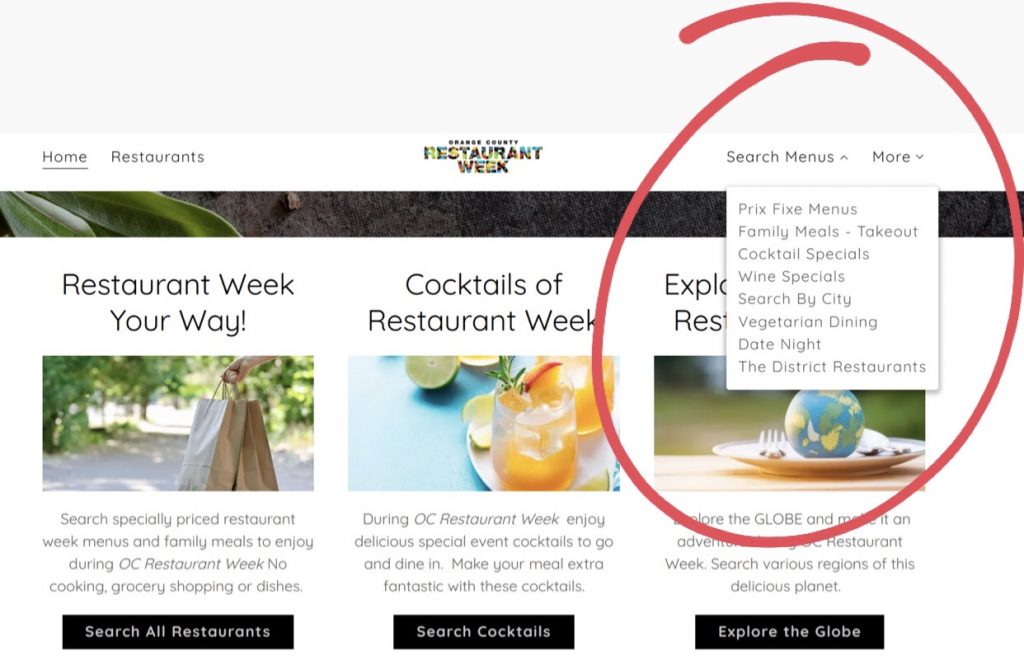
Task: Open The District Restaurants link
Action: tap(832, 366)
